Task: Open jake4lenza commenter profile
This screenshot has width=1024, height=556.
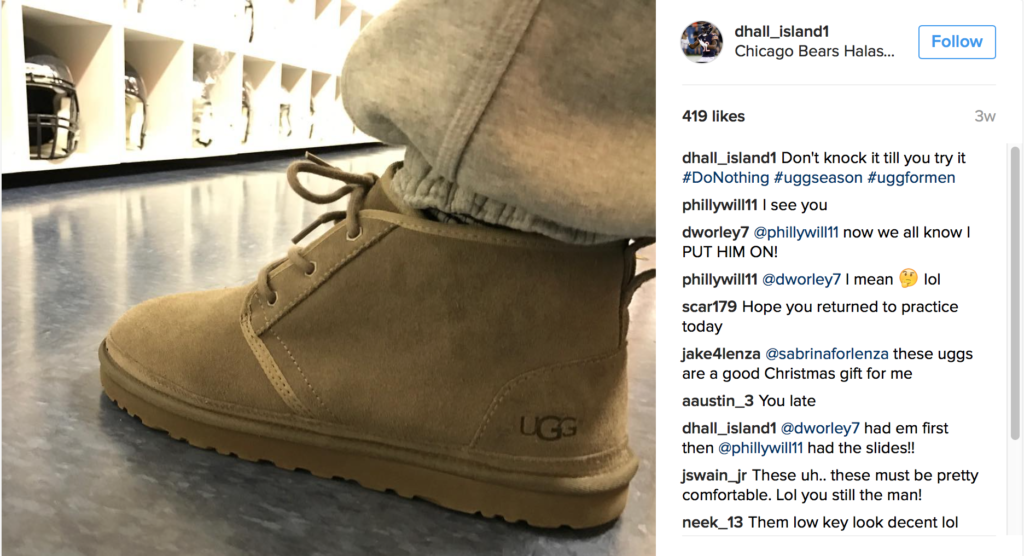Action: tap(721, 354)
